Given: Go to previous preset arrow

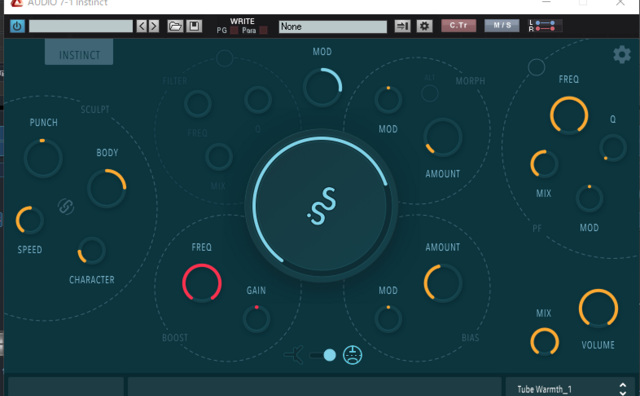Looking at the screenshot, I should [142, 27].
